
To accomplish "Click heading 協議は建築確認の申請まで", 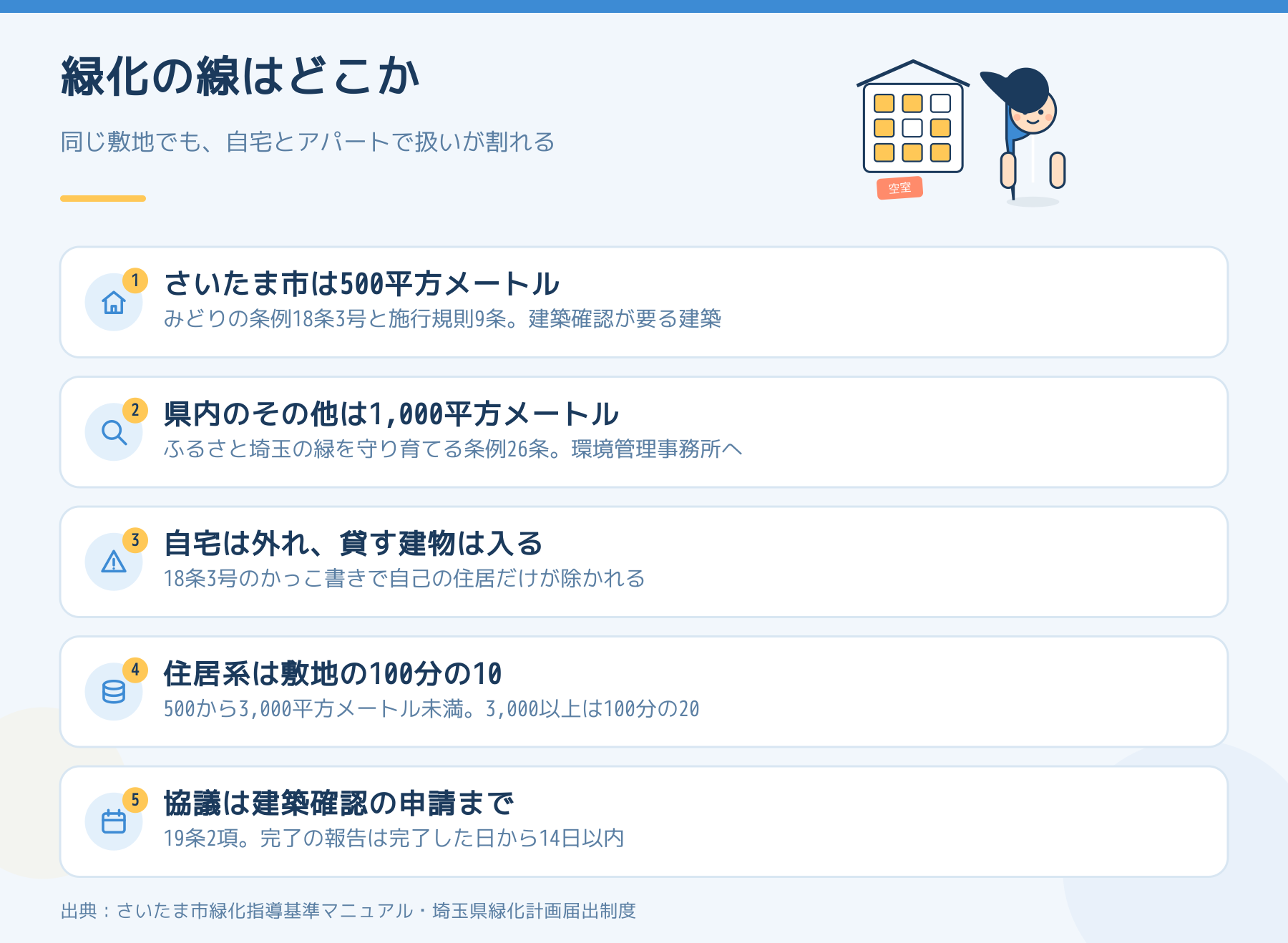I will (339, 803).
